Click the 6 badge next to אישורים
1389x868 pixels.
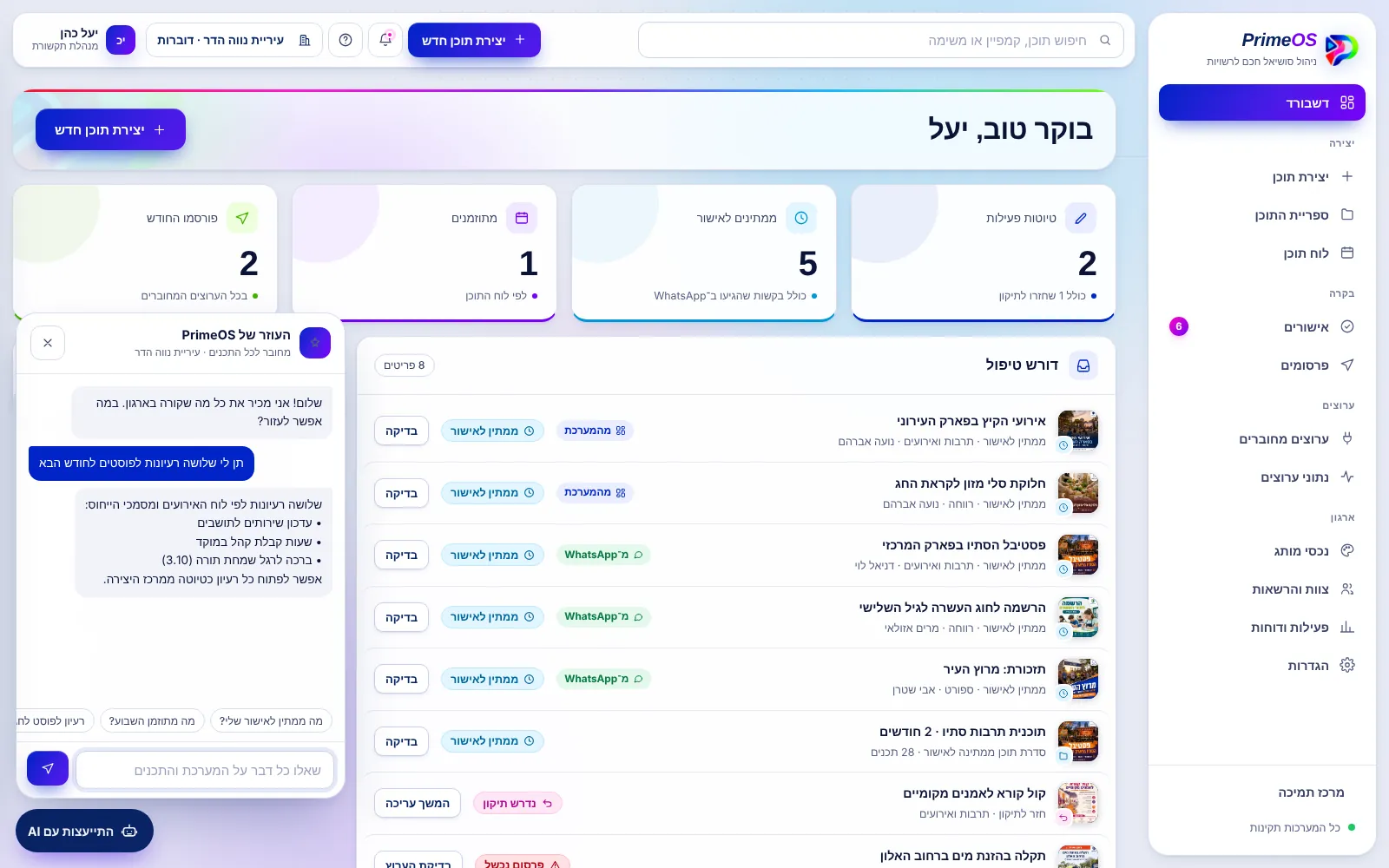(x=1179, y=326)
